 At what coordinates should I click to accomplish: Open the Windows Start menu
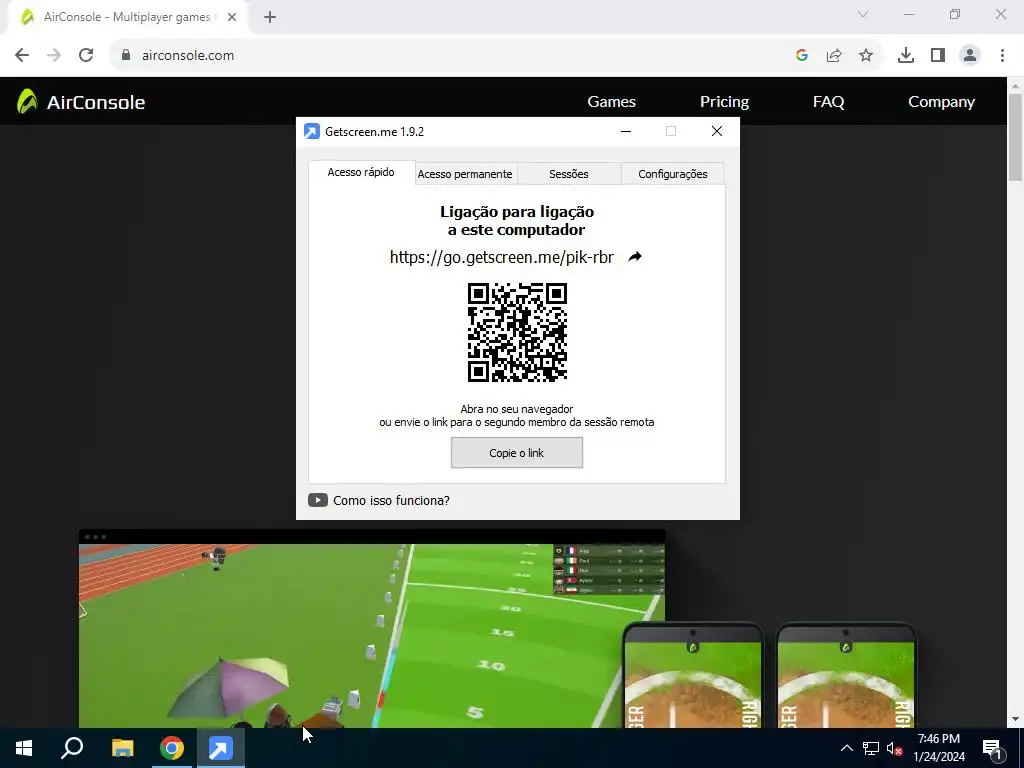pos(24,748)
